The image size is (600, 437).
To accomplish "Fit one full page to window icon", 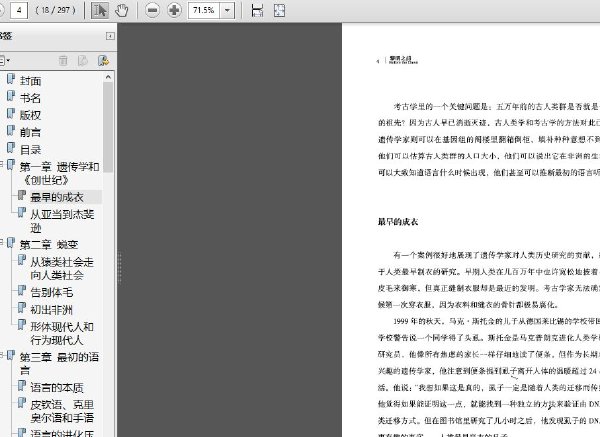I will point(279,10).
